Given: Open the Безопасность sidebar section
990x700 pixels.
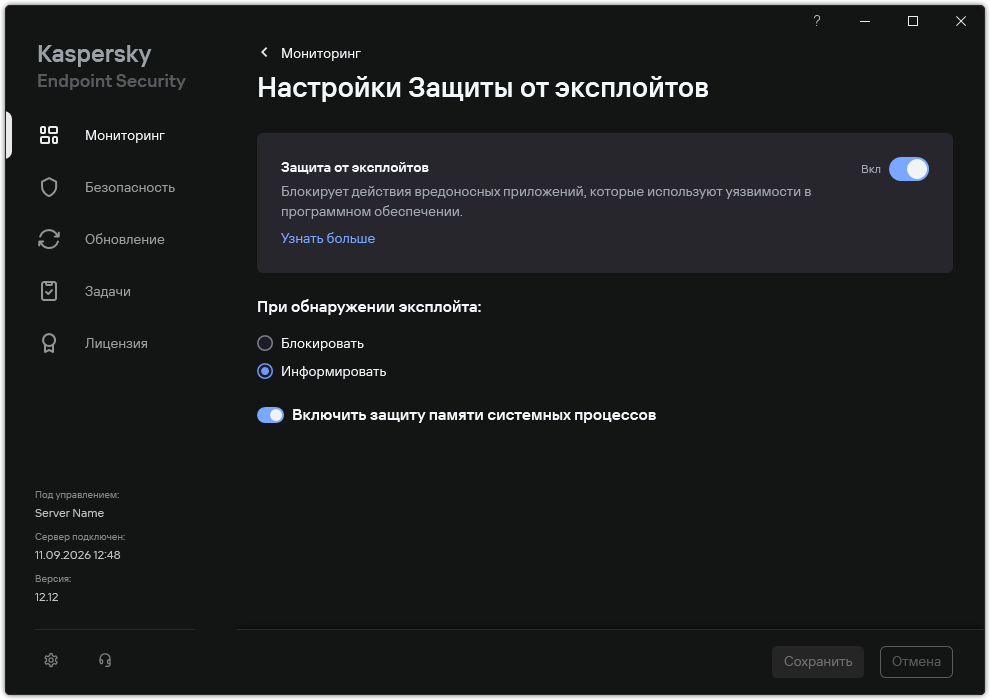Looking at the screenshot, I should (x=130, y=187).
